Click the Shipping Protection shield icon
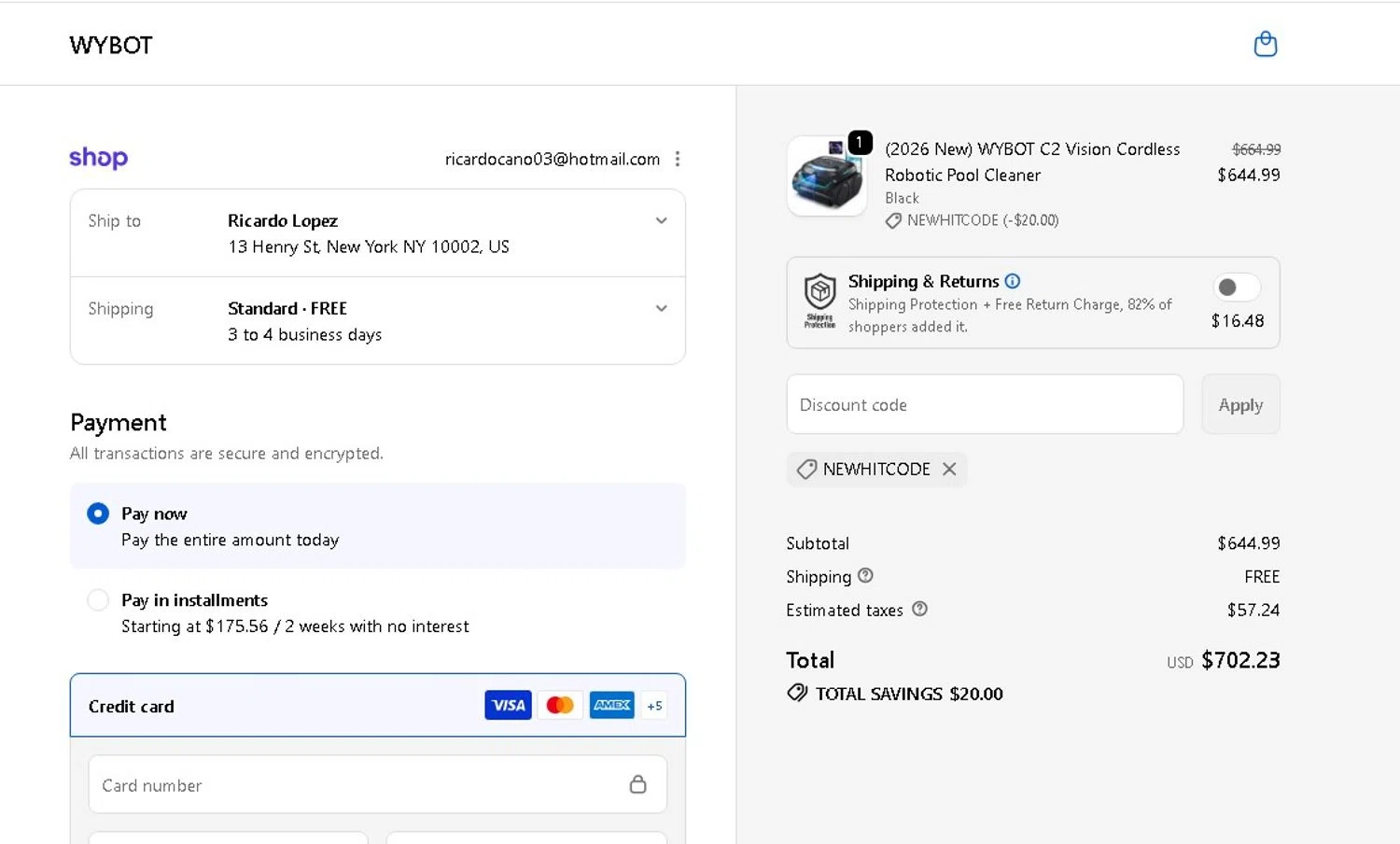Viewport: 1400px width, 844px height. pyautogui.click(x=819, y=301)
